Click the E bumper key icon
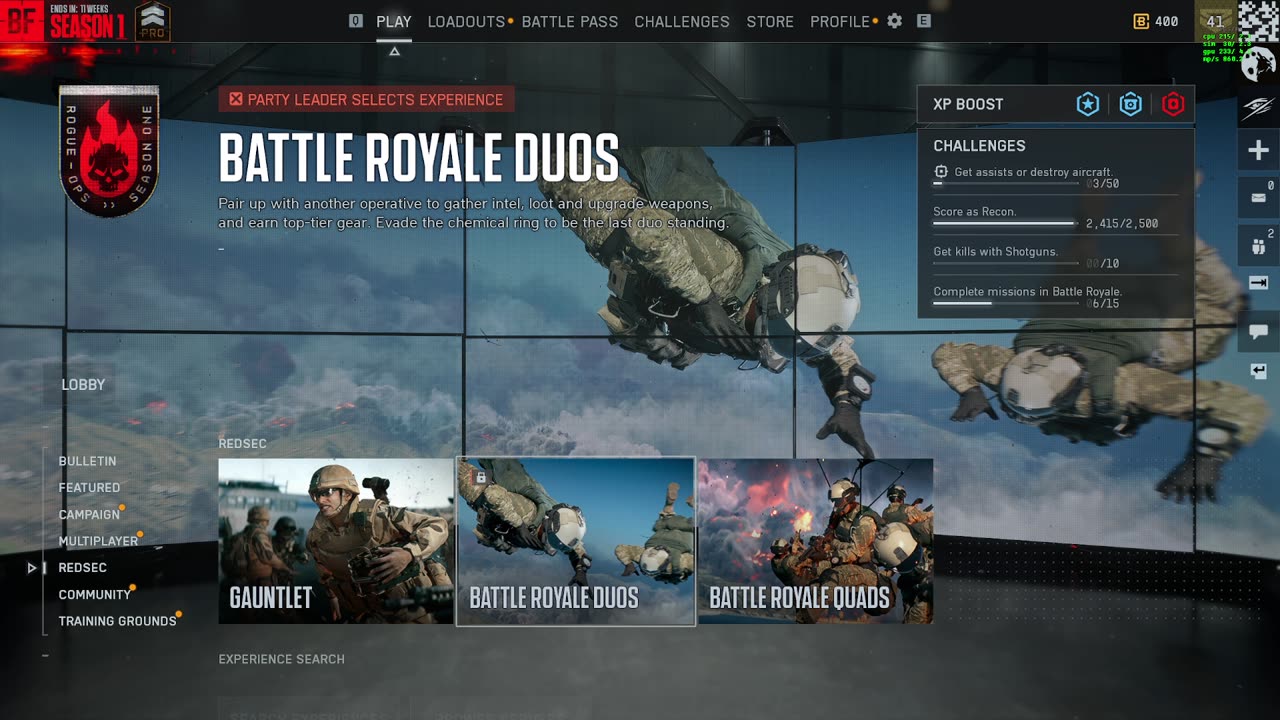1280x720 pixels. click(x=924, y=21)
